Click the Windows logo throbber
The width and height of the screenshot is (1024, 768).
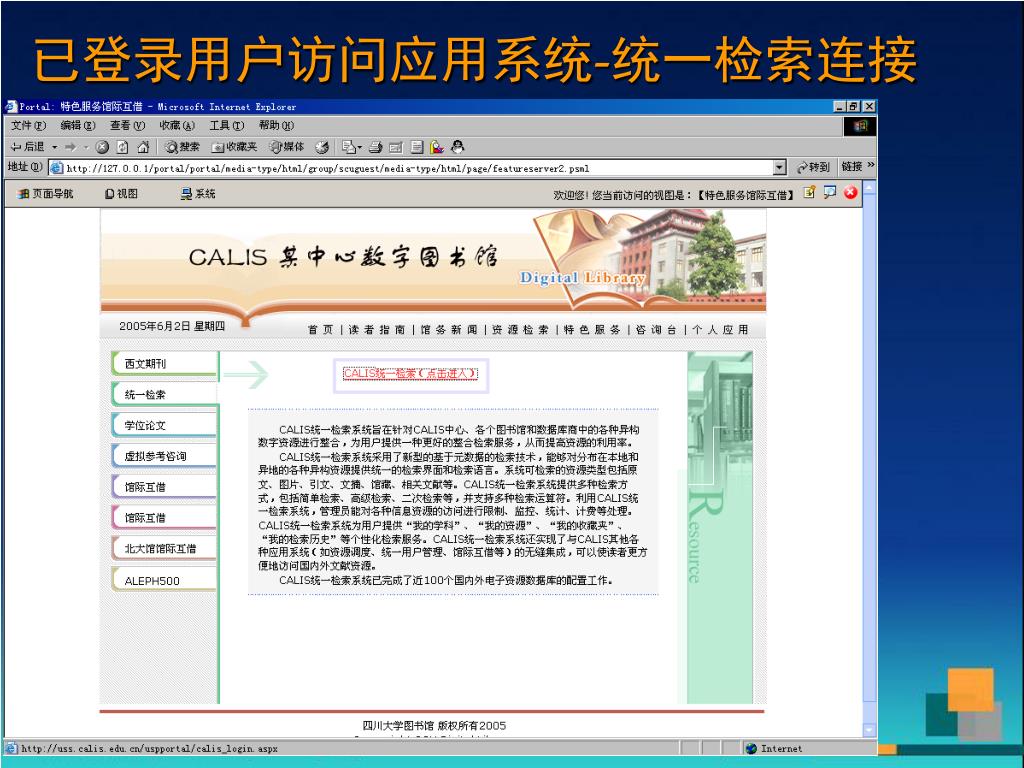860,126
